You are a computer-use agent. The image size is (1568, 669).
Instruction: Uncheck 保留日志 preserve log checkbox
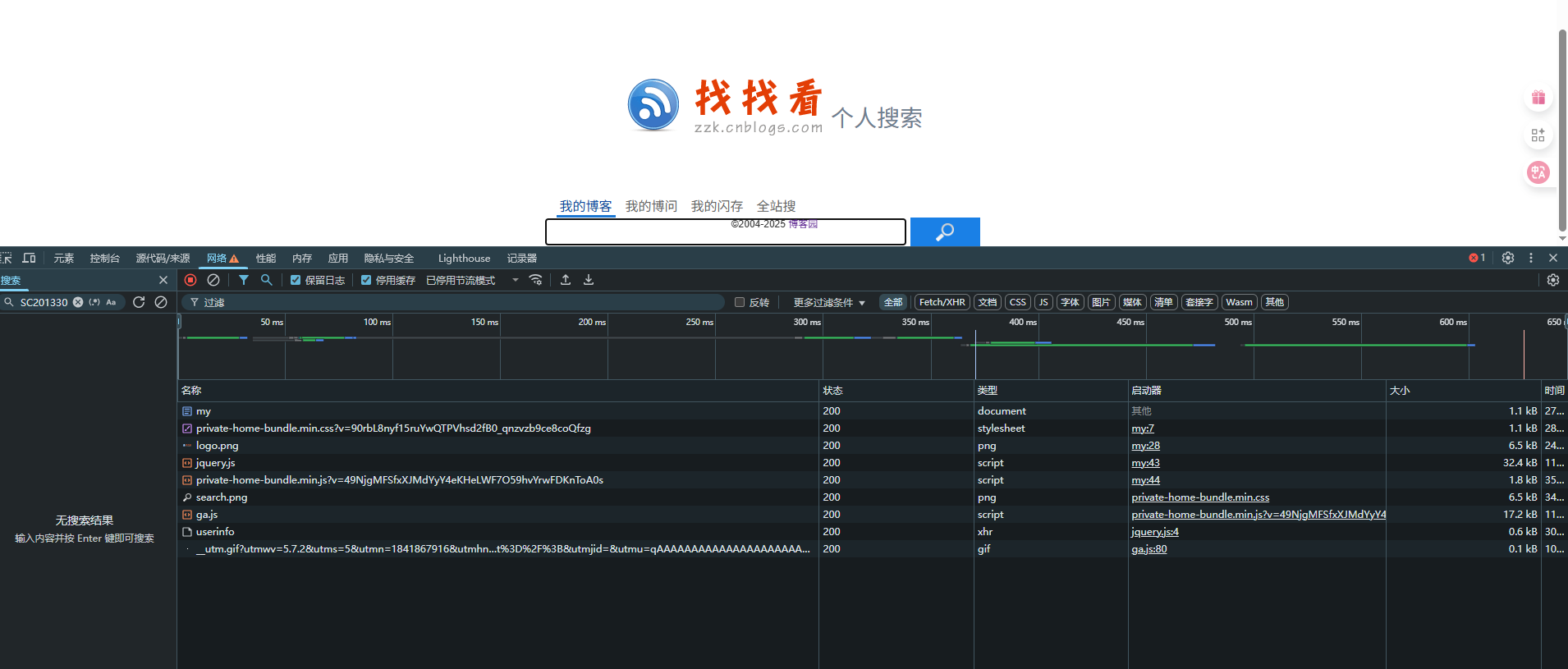click(x=296, y=280)
